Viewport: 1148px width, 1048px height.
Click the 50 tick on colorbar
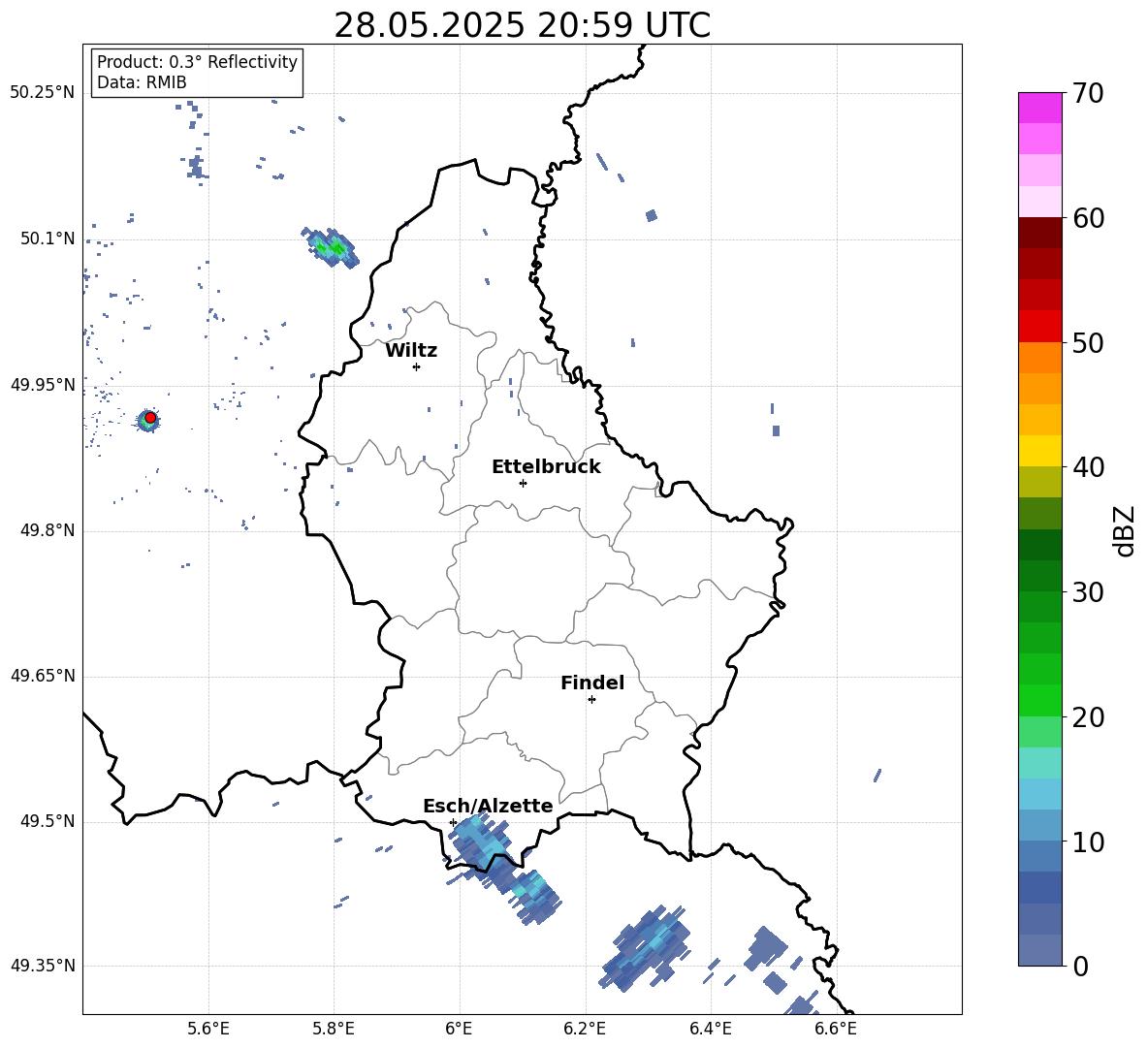pos(1088,342)
